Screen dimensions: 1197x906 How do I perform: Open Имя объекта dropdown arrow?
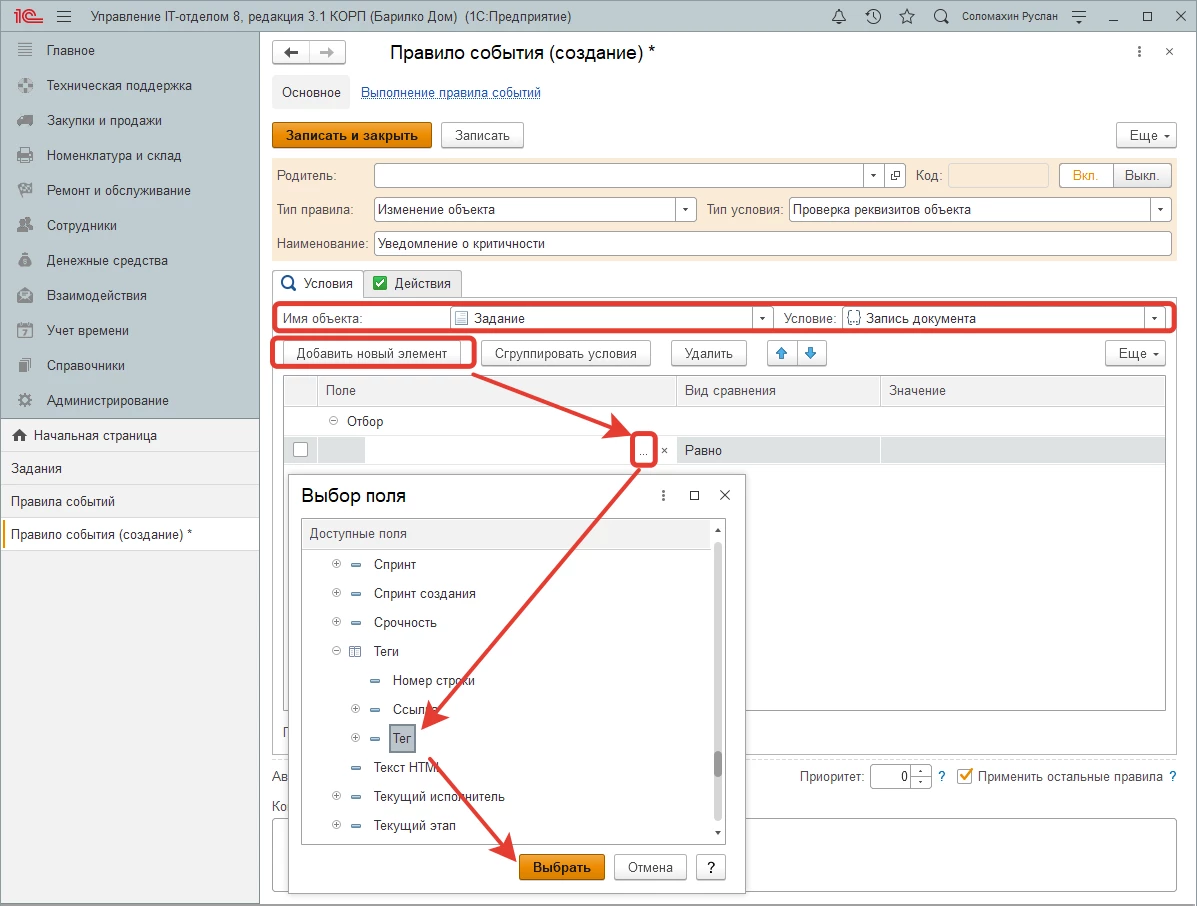click(x=762, y=318)
